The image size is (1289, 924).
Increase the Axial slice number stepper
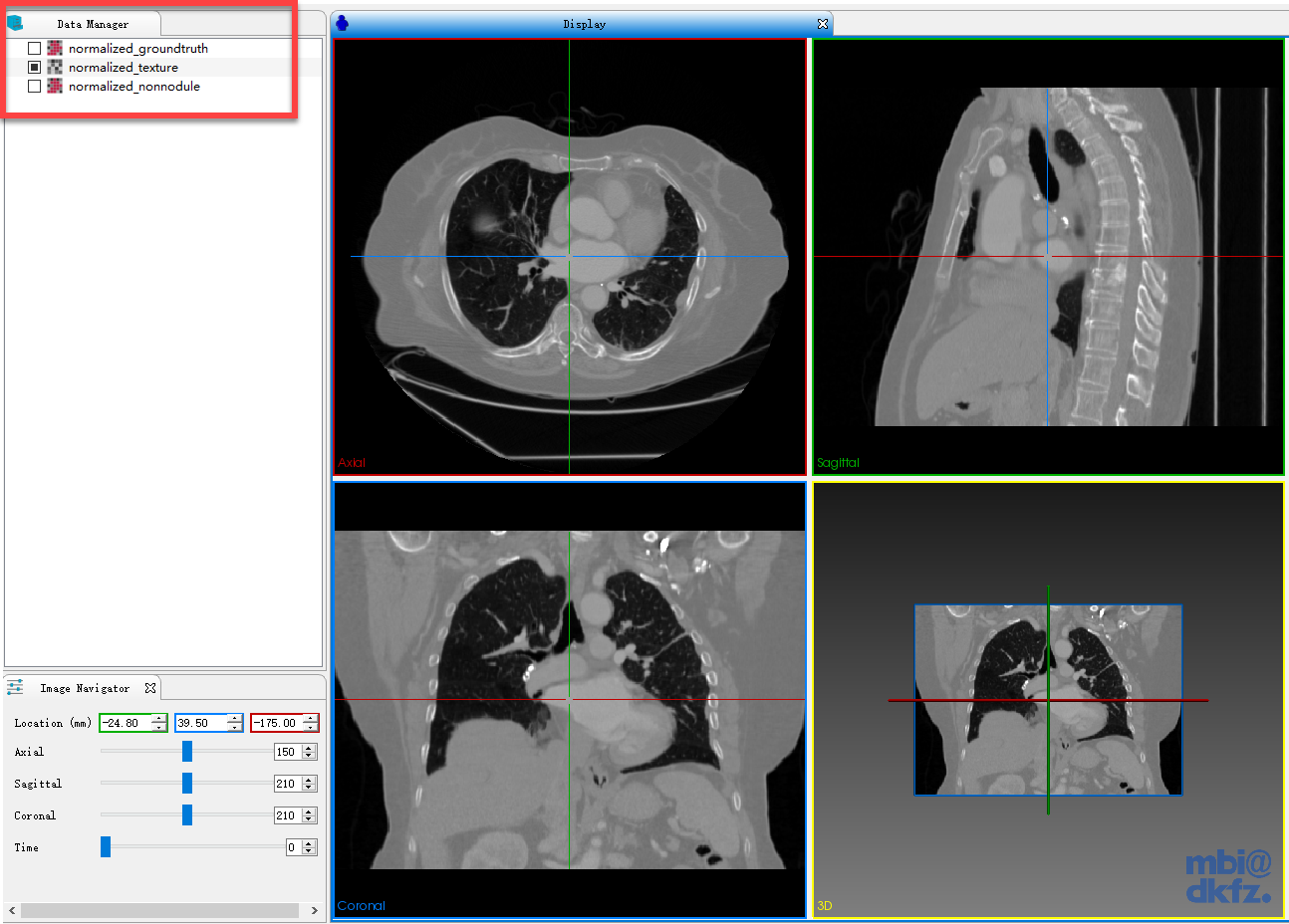tap(309, 748)
